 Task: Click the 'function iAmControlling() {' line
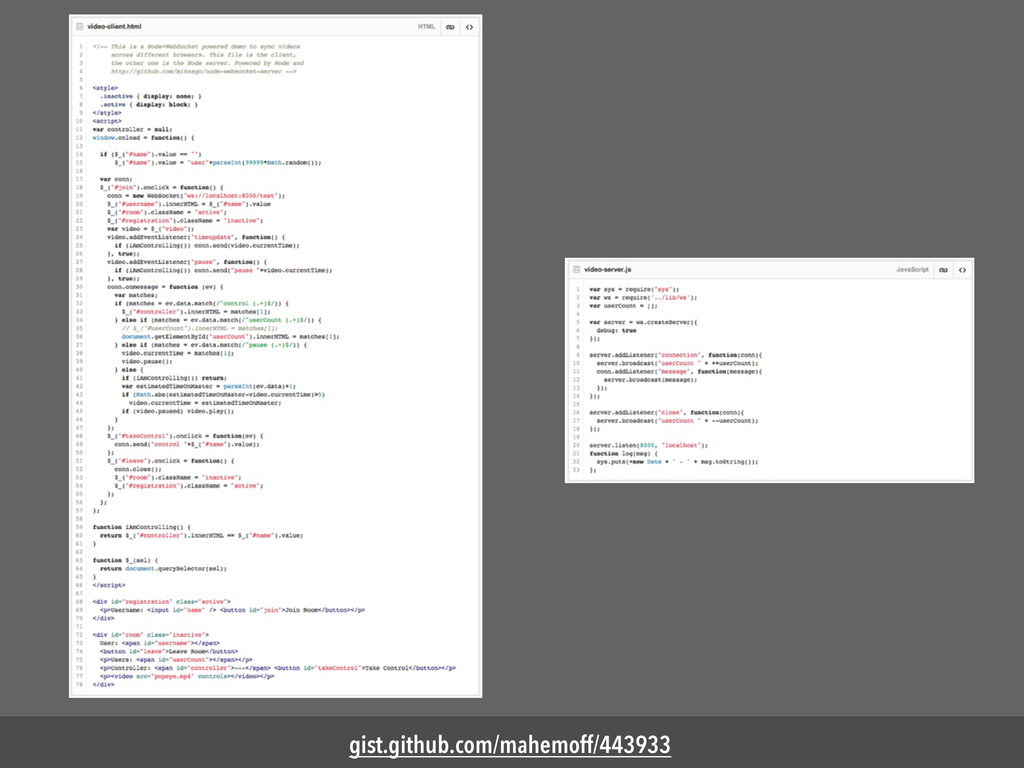pyautogui.click(x=142, y=527)
